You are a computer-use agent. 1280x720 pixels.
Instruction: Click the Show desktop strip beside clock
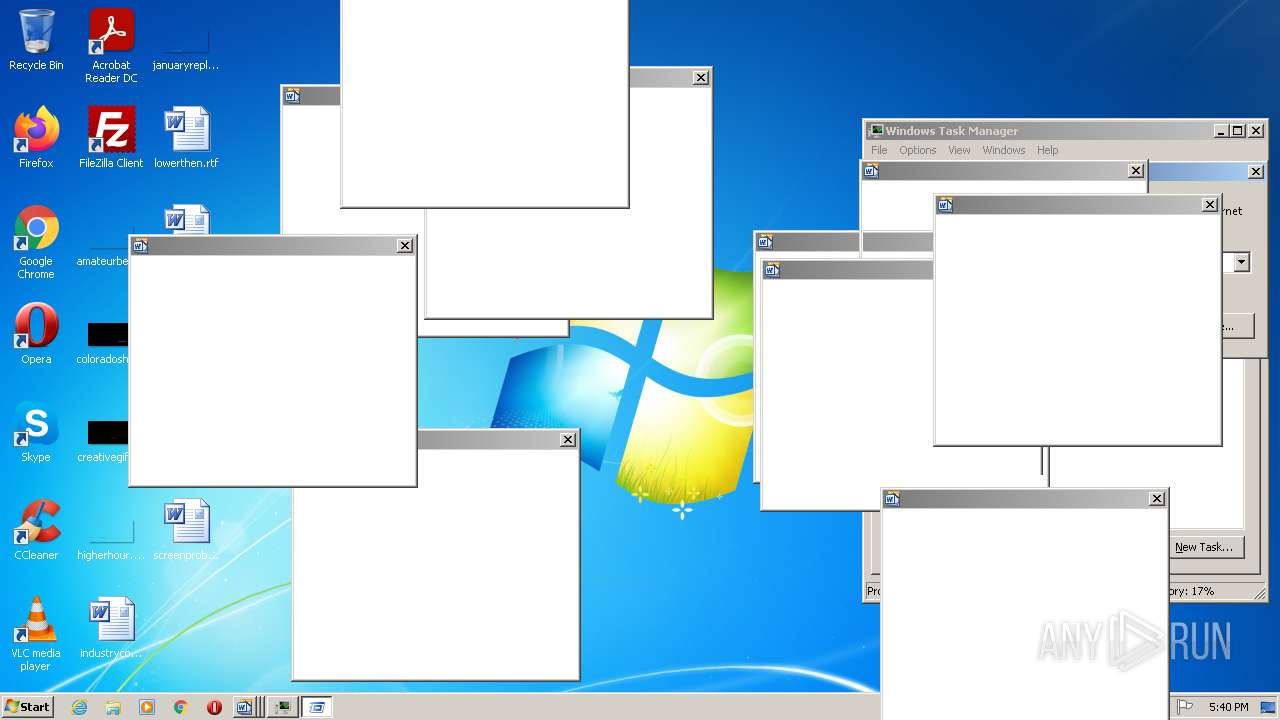click(1268, 707)
